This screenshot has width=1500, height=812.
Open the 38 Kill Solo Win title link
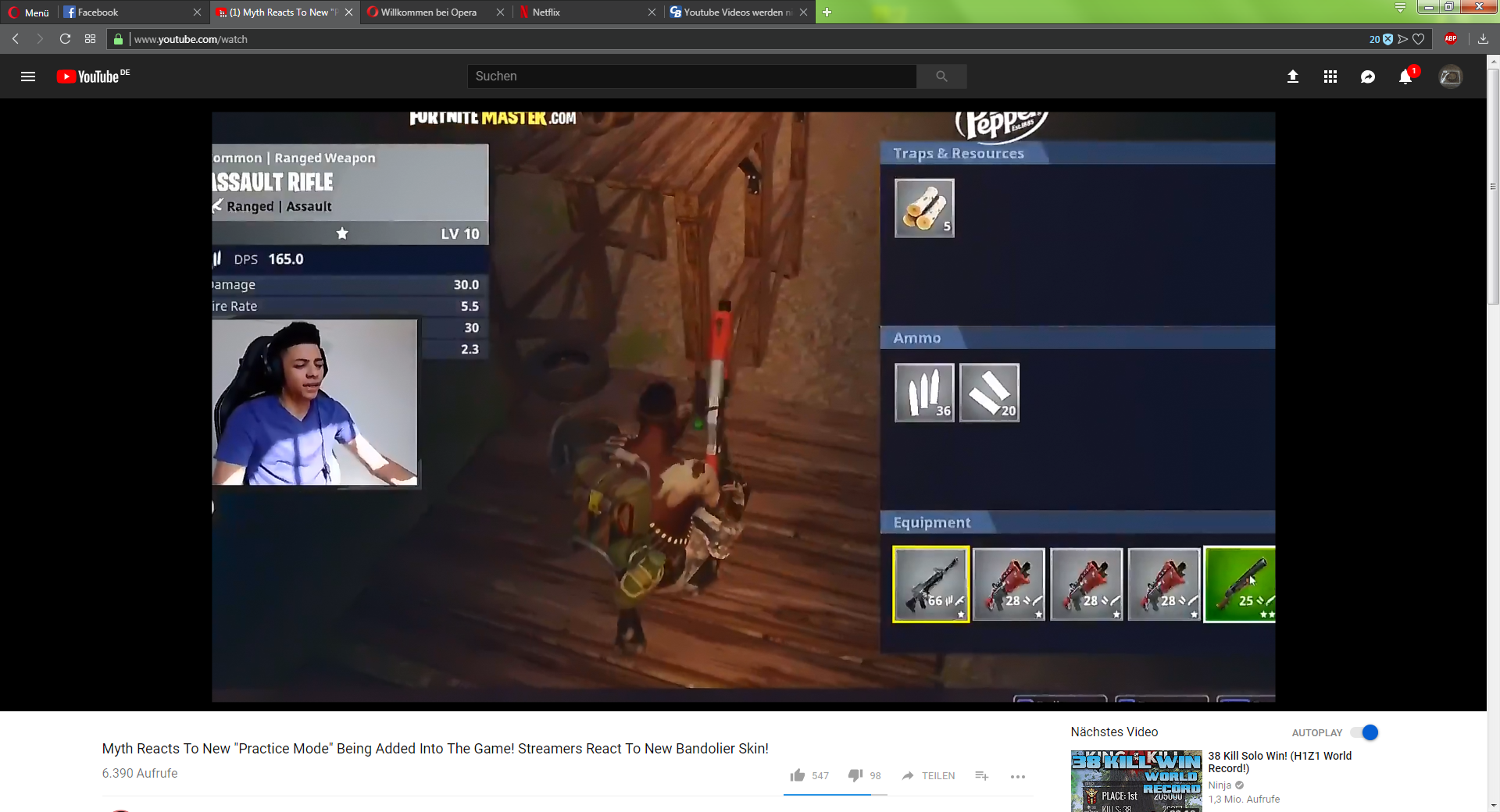click(1280, 762)
